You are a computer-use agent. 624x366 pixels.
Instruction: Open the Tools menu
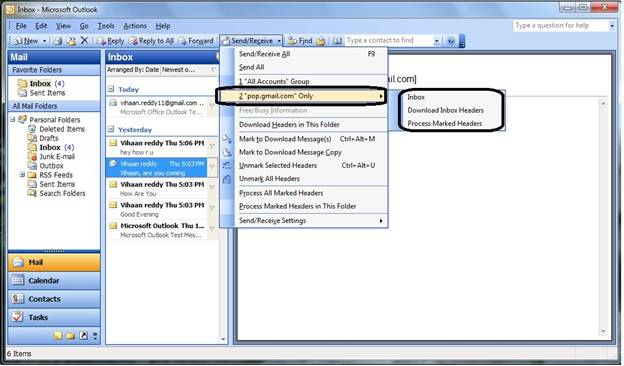point(106,26)
